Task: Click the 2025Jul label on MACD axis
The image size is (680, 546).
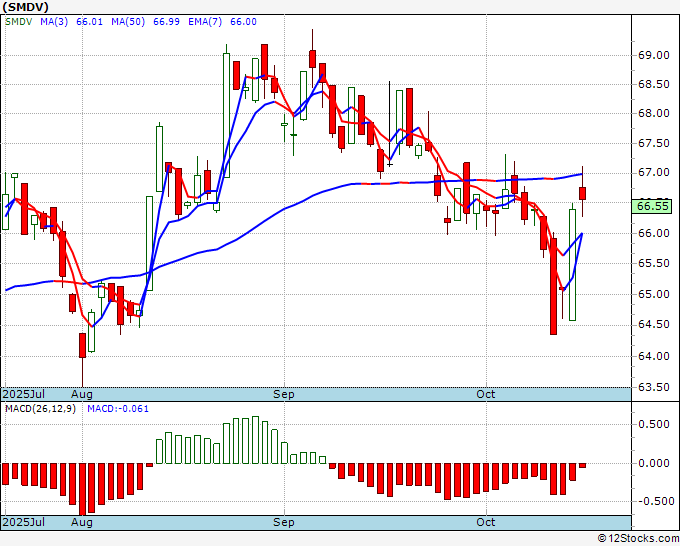Action: pyautogui.click(x=23, y=522)
